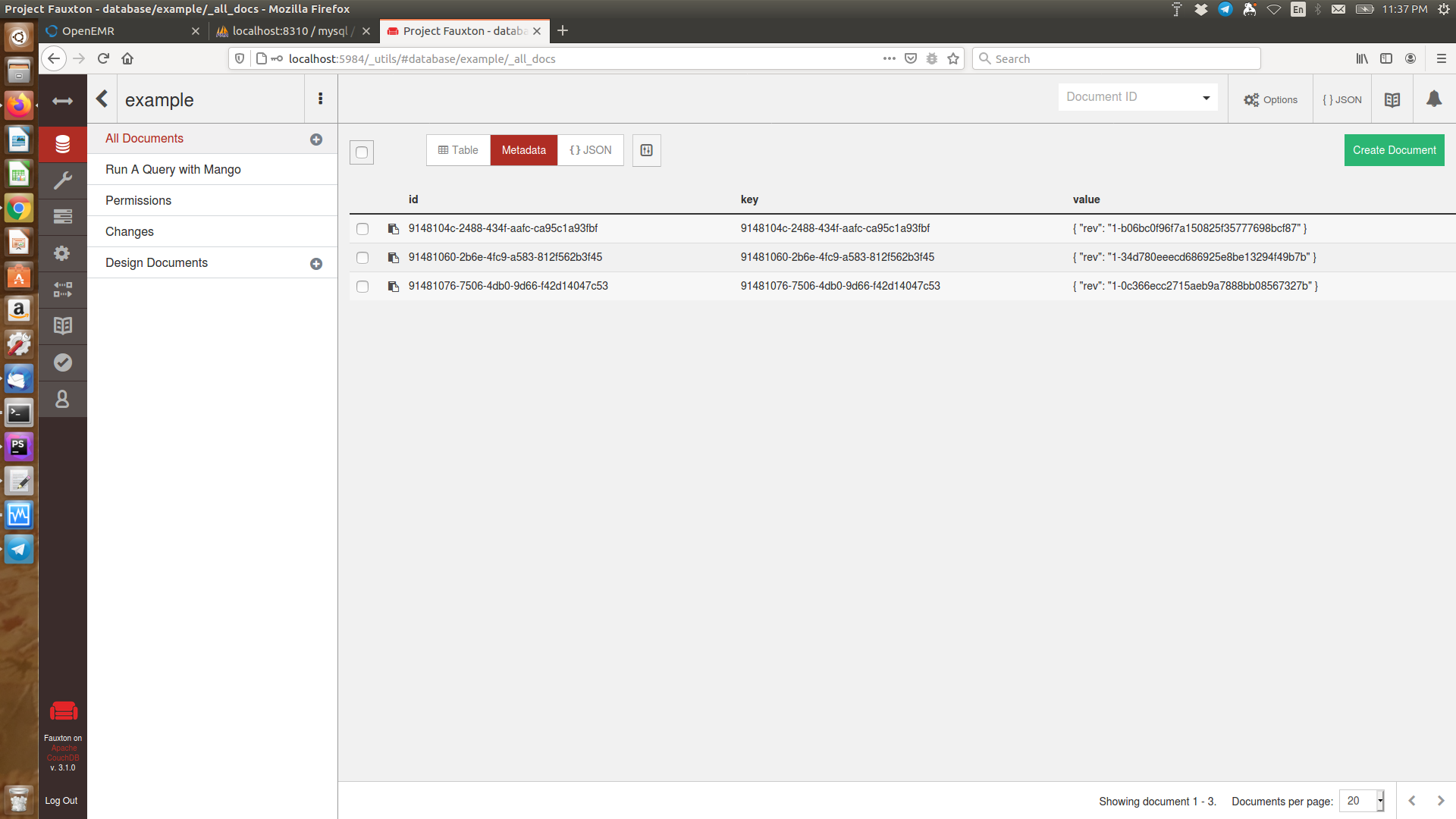Image resolution: width=1456 pixels, height=819 pixels.
Task: Check the checkbox for document 91481076
Action: (x=362, y=287)
